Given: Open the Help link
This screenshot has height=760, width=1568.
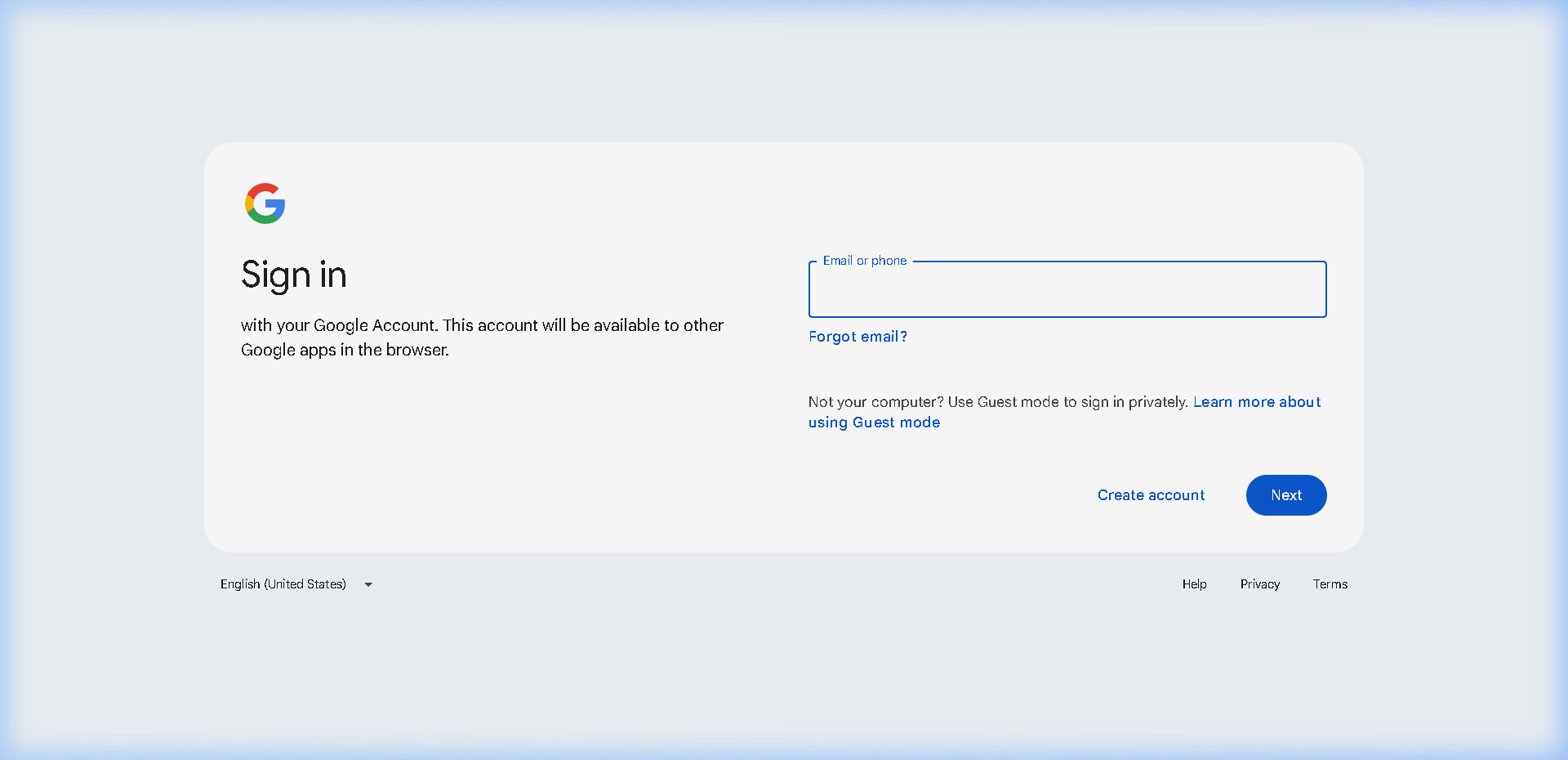Looking at the screenshot, I should point(1194,584).
